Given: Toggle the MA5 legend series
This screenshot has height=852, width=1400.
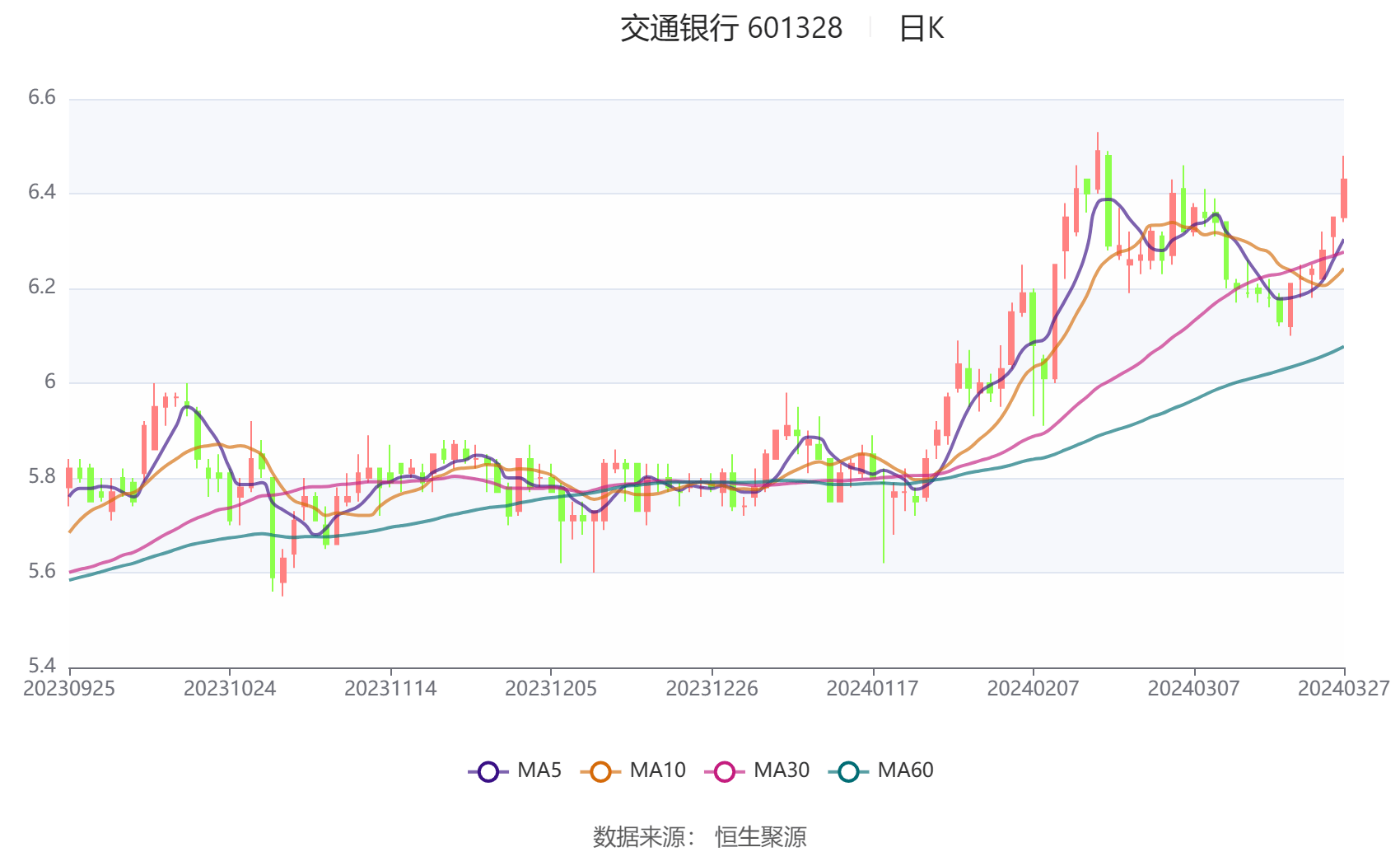Looking at the screenshot, I should coord(515,770).
